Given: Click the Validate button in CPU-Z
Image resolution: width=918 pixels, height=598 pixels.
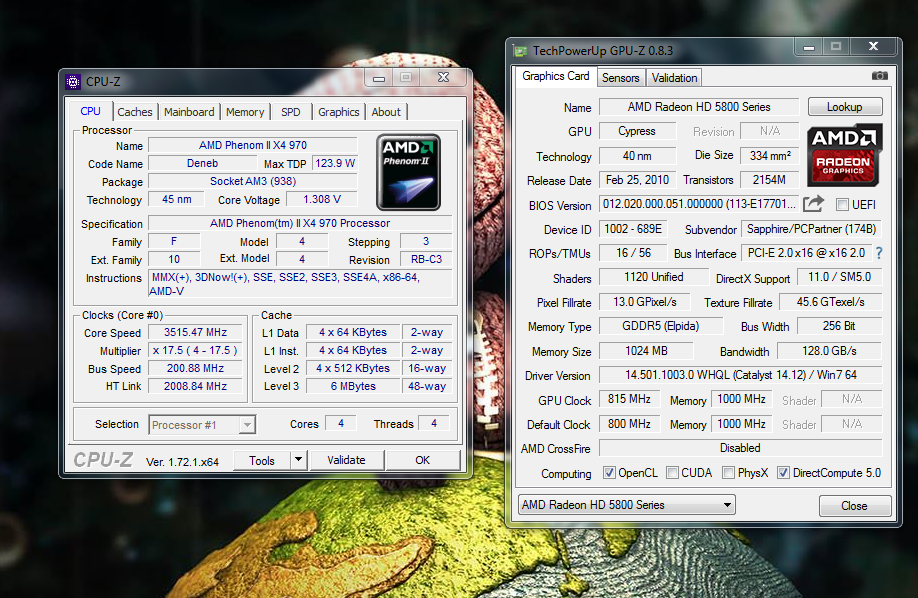Looking at the screenshot, I should point(346,460).
